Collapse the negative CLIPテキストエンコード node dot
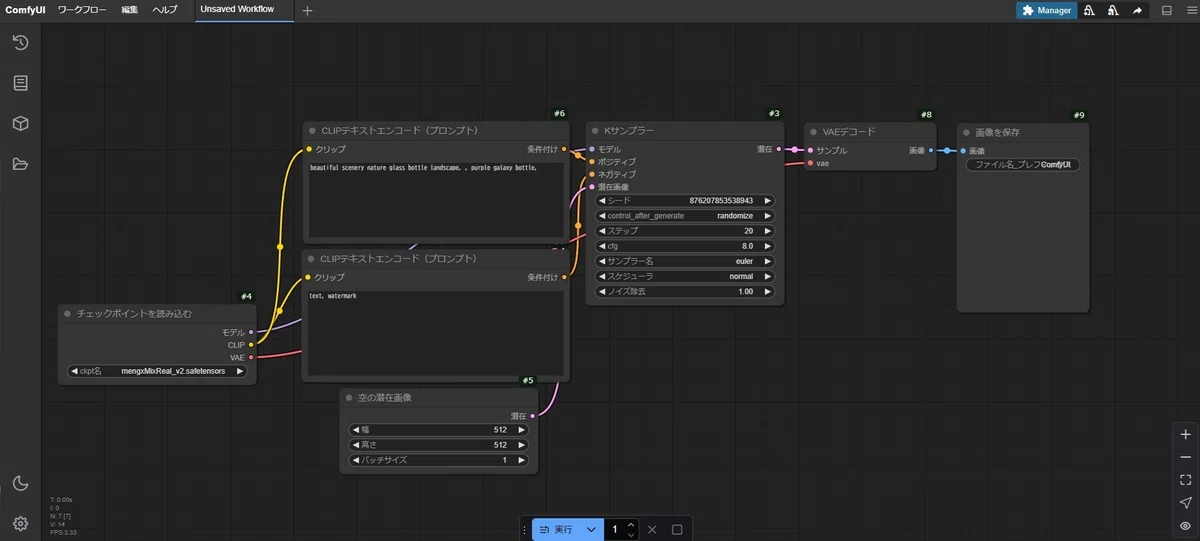Screen dimensions: 1200x541 coord(313,258)
